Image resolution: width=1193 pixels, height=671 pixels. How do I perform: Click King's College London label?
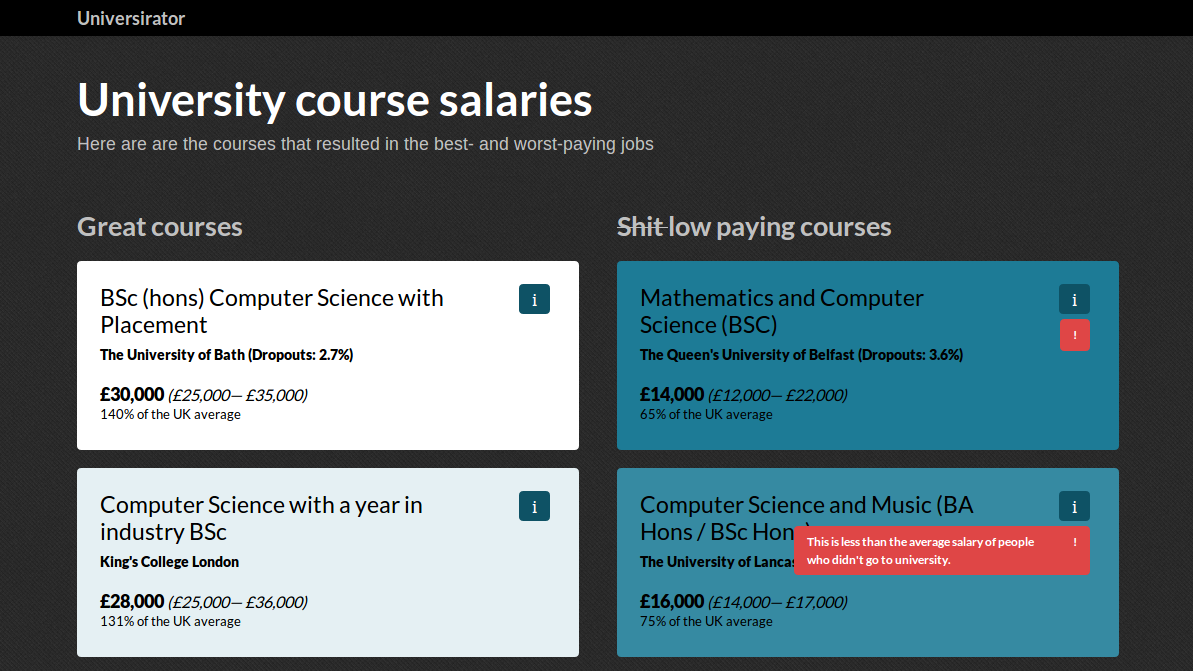pyautogui.click(x=170, y=561)
